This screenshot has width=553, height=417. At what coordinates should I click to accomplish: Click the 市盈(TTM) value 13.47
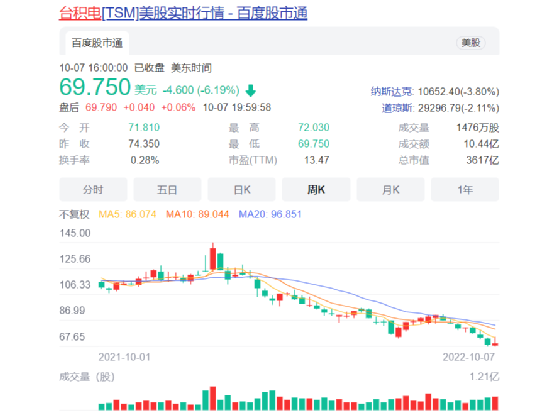[x=316, y=160]
